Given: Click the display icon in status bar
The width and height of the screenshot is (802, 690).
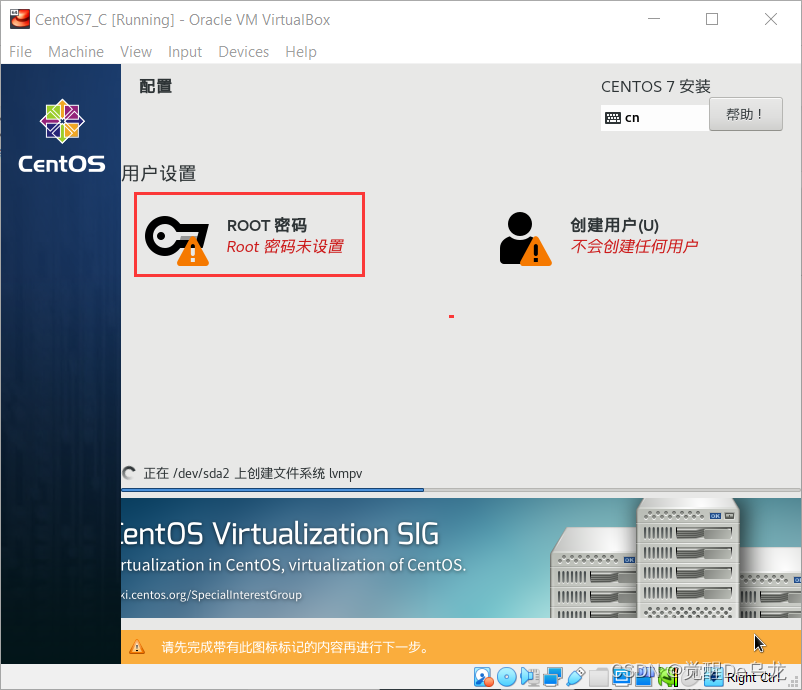Looking at the screenshot, I should [622, 677].
